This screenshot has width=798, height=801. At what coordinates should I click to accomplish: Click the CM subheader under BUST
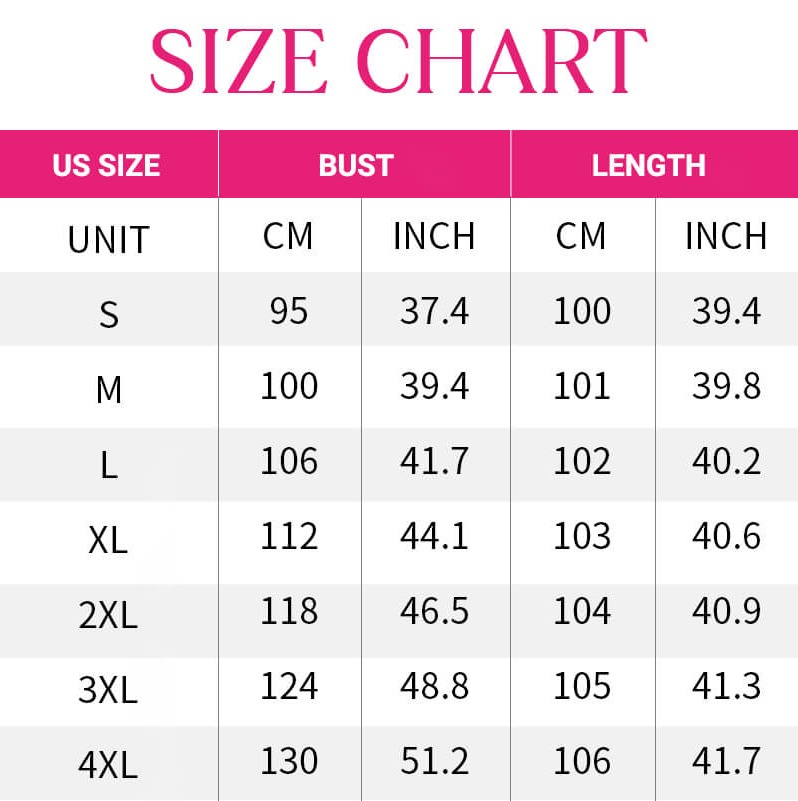288,237
